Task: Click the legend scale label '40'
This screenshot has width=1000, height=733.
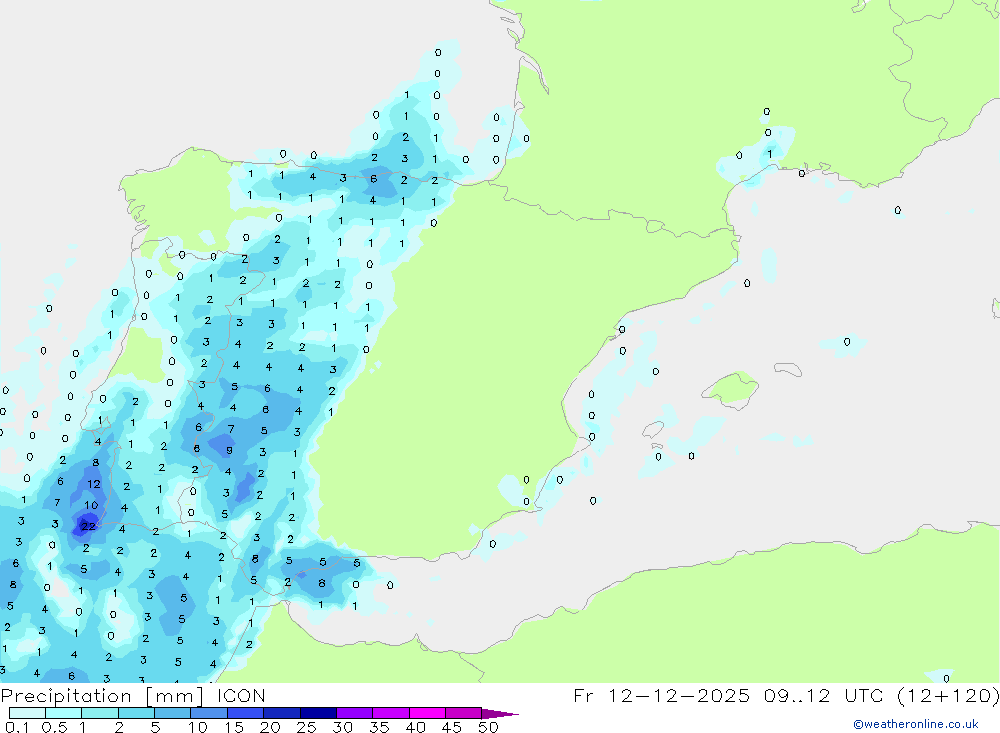Action: coord(415,727)
